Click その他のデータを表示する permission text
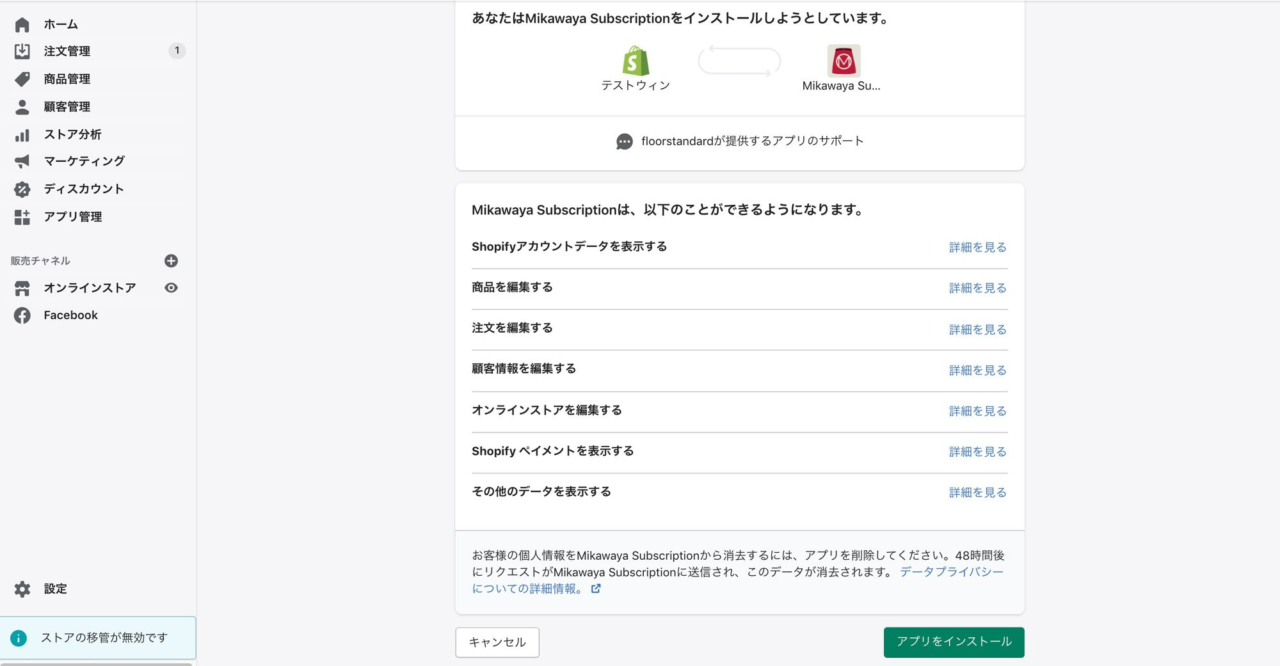 (x=541, y=492)
